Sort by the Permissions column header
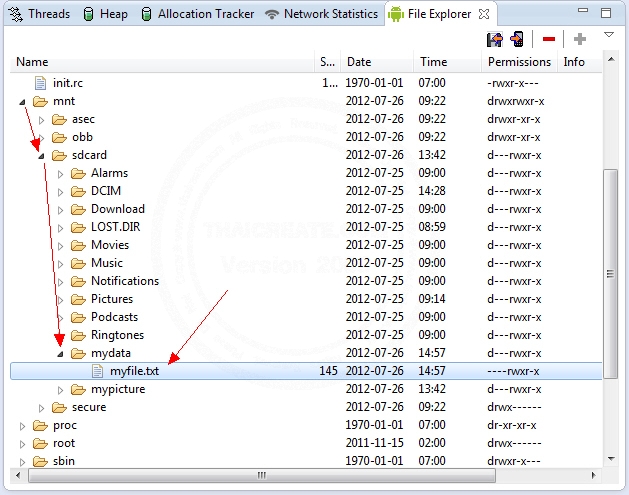This screenshot has height=495, width=629. (x=519, y=62)
